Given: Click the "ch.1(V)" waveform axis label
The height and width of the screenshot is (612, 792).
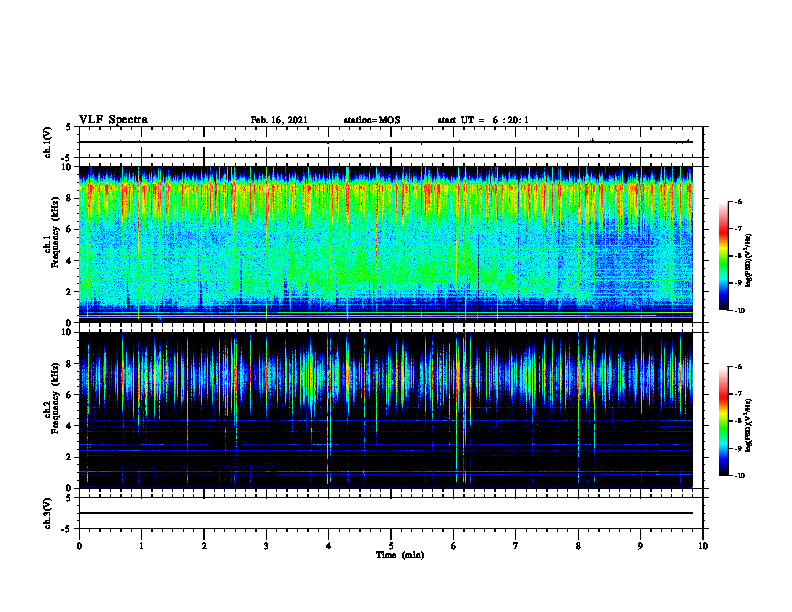Looking at the screenshot, I should point(48,142).
